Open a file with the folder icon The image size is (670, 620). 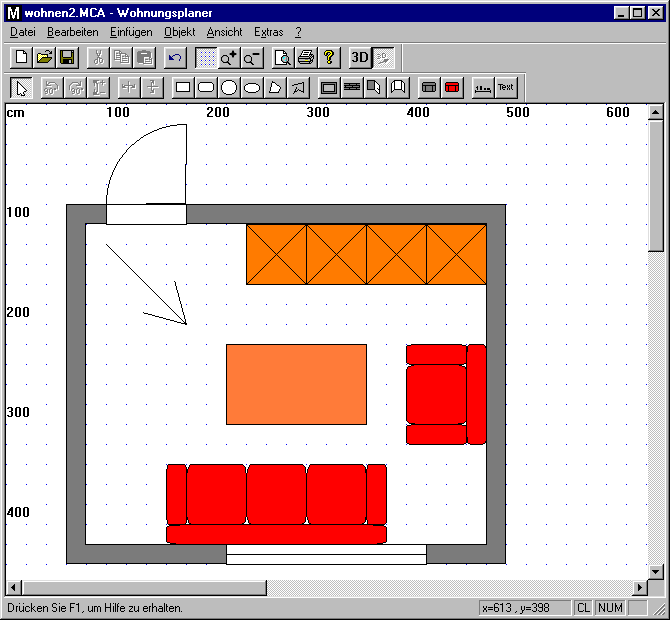click(44, 58)
